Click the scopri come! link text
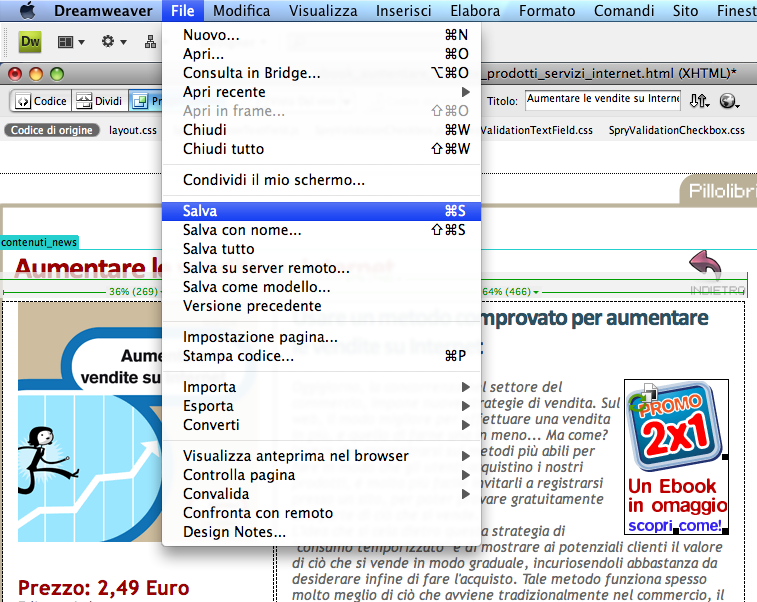Screen dimensions: 757x602 click(x=675, y=525)
